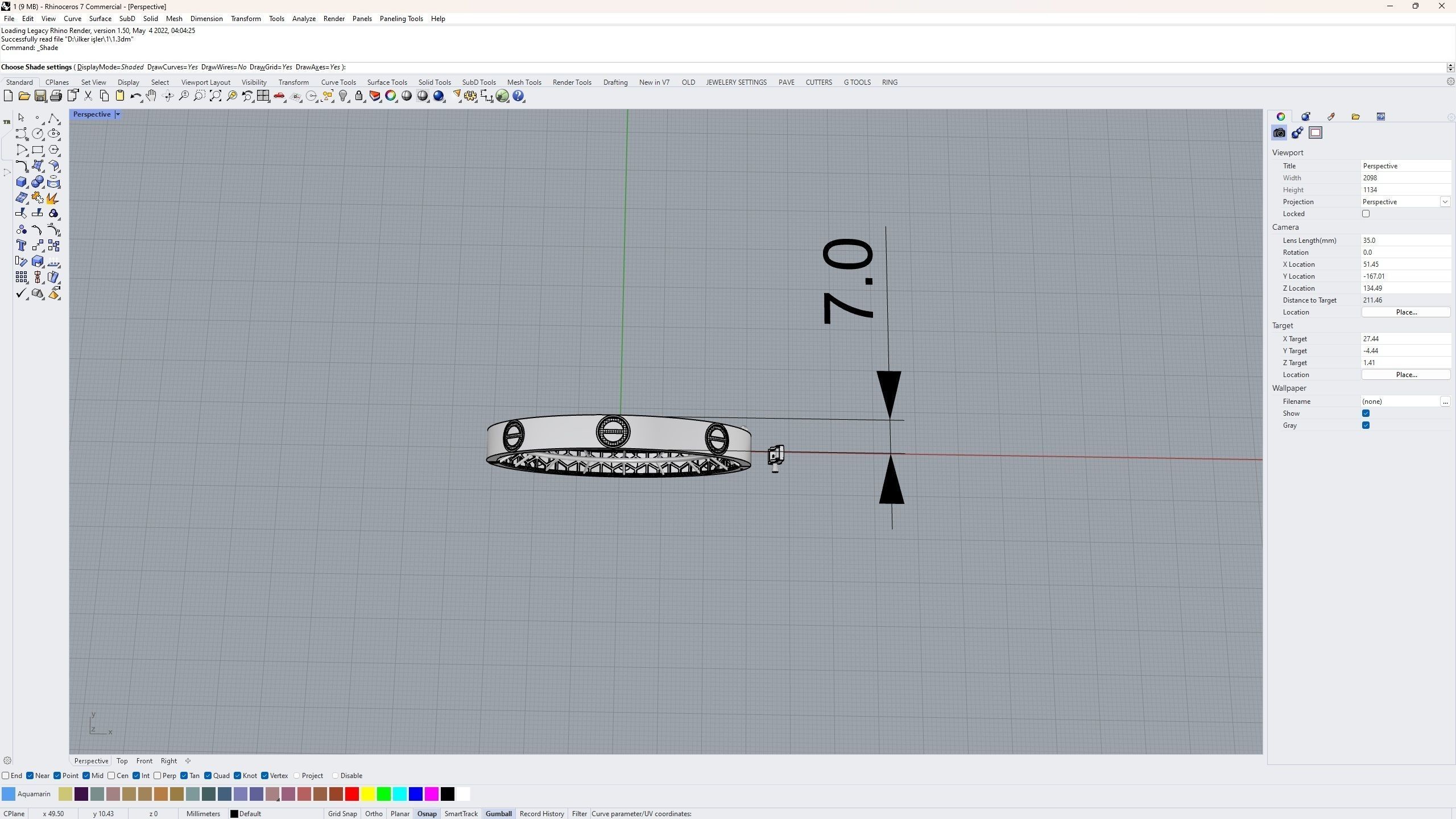Viewport: 1456px width, 819px height.
Task: Click the Undo arrow icon
Action: pos(135,96)
